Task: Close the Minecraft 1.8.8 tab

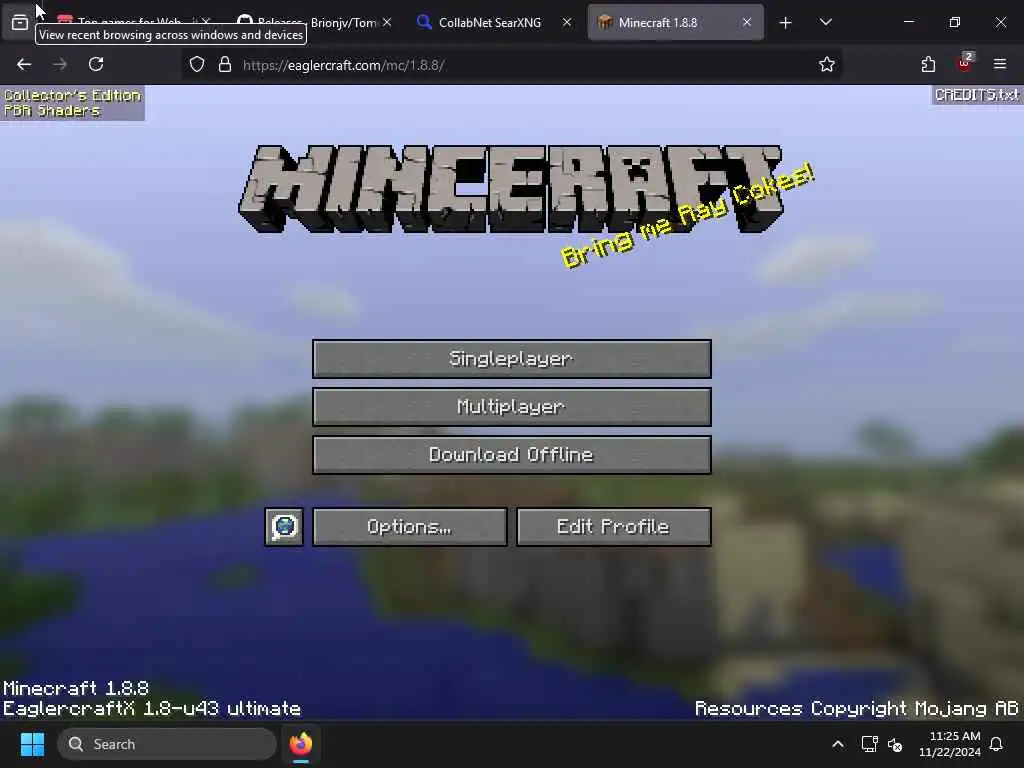Action: [x=747, y=22]
